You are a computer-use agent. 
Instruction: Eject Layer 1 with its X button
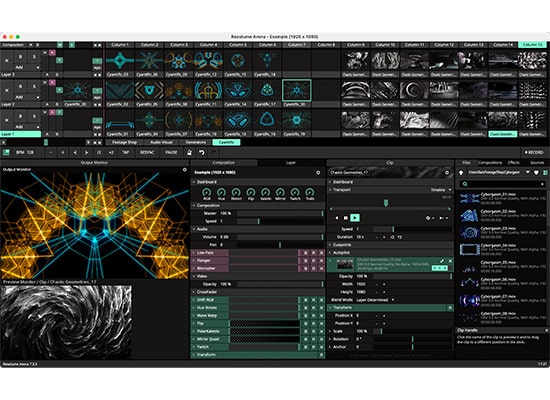(7, 120)
